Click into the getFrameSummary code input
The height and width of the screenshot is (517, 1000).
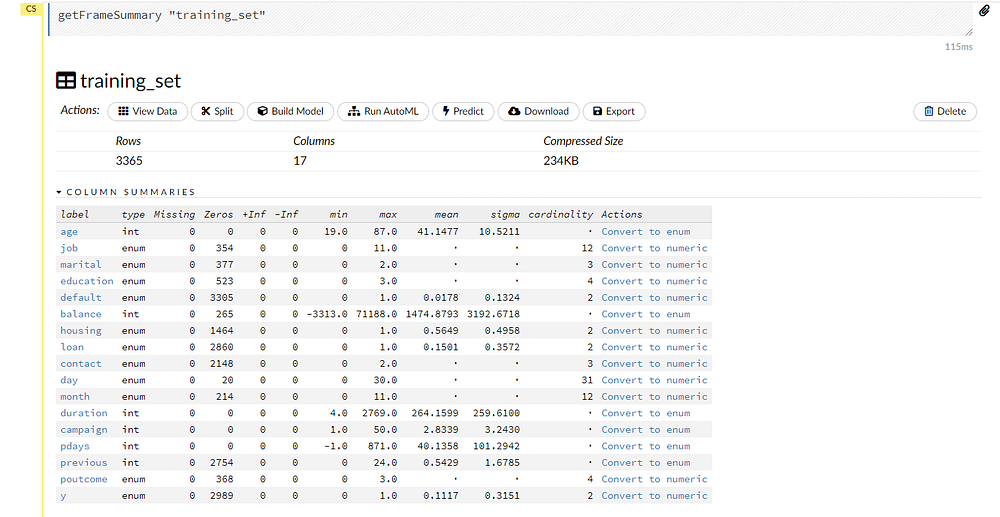511,19
